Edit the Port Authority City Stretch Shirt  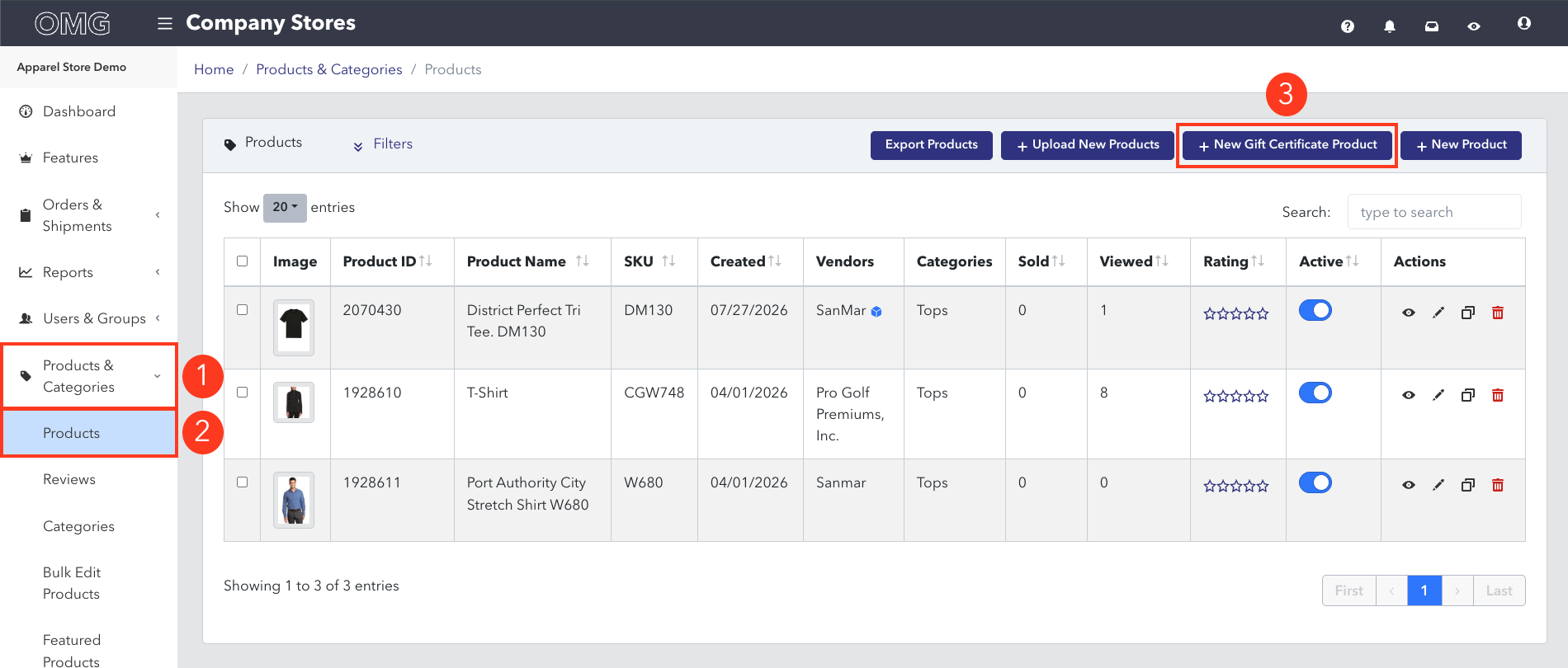(1438, 485)
